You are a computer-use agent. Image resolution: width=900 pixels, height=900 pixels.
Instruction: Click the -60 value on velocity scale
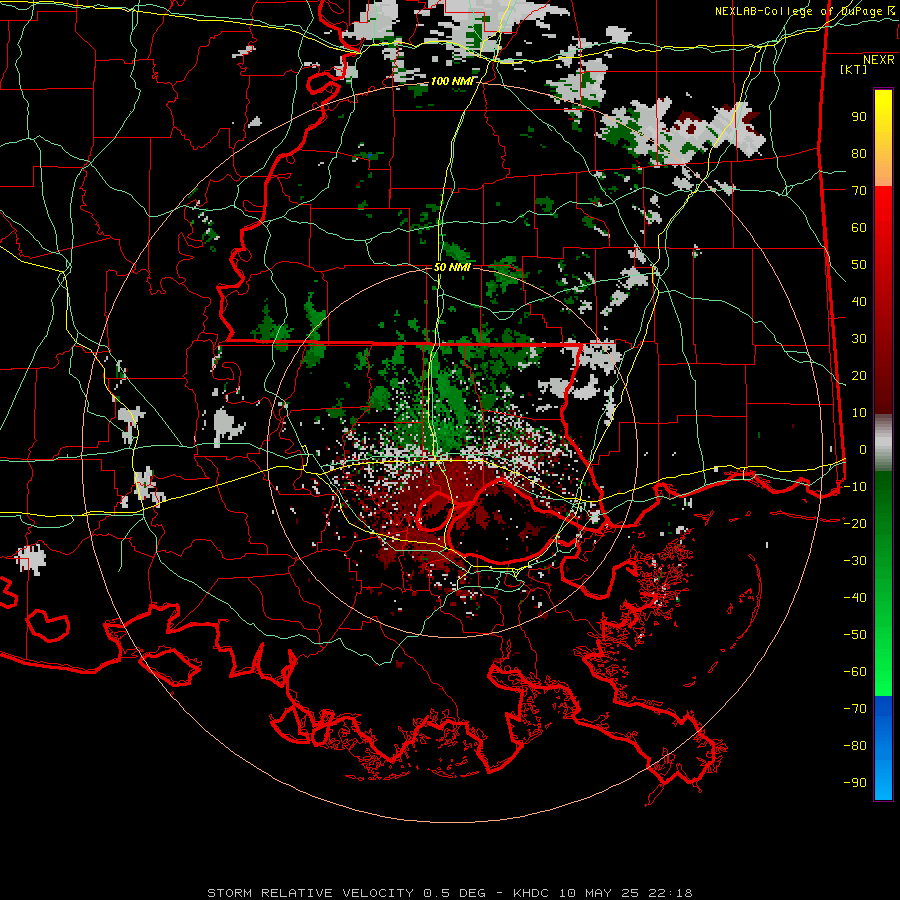855,672
